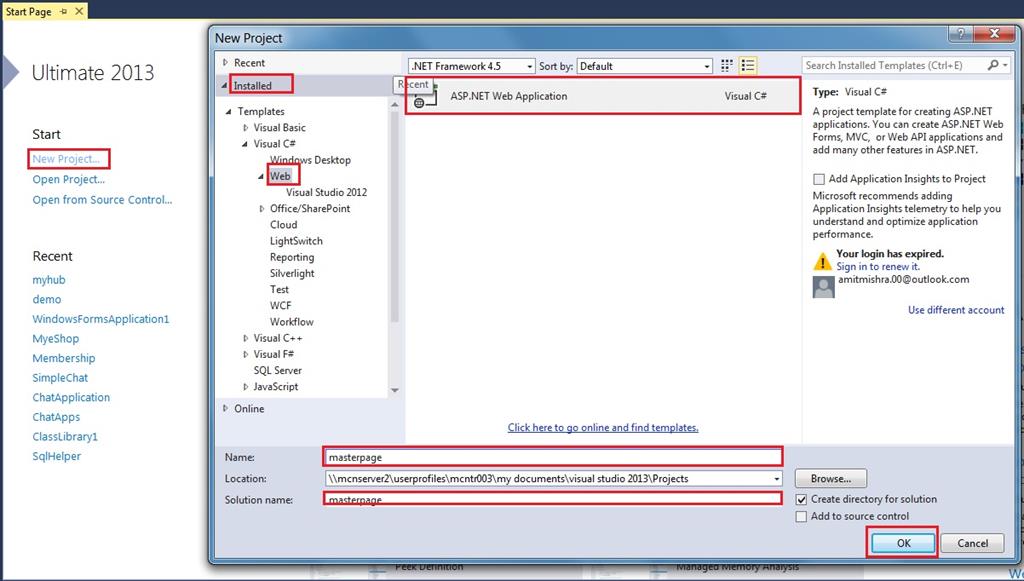This screenshot has height=581, width=1024.
Task: Open recent project ChatApps
Action: [x=56, y=417]
